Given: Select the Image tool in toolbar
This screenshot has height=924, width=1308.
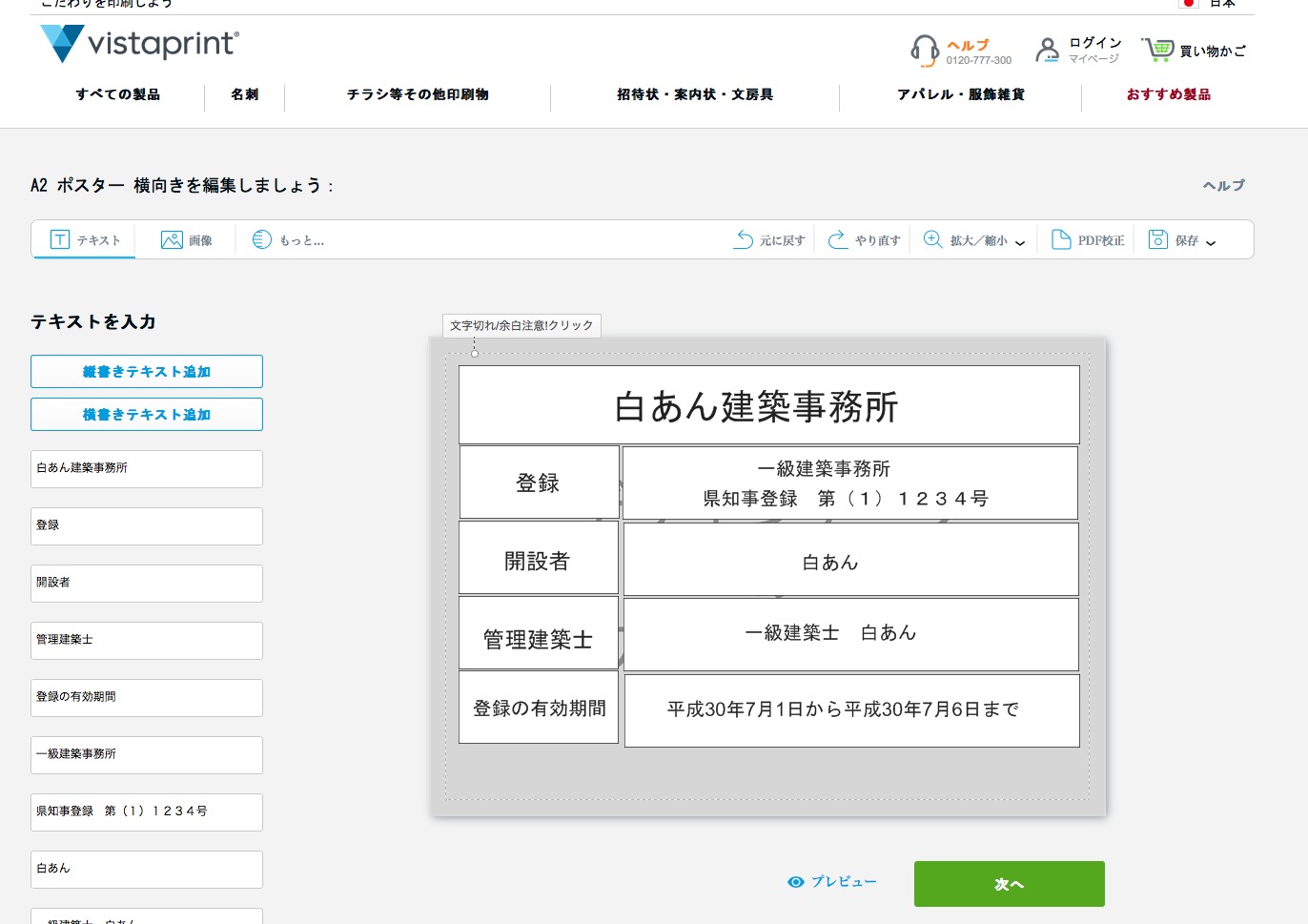Looking at the screenshot, I should [x=187, y=240].
